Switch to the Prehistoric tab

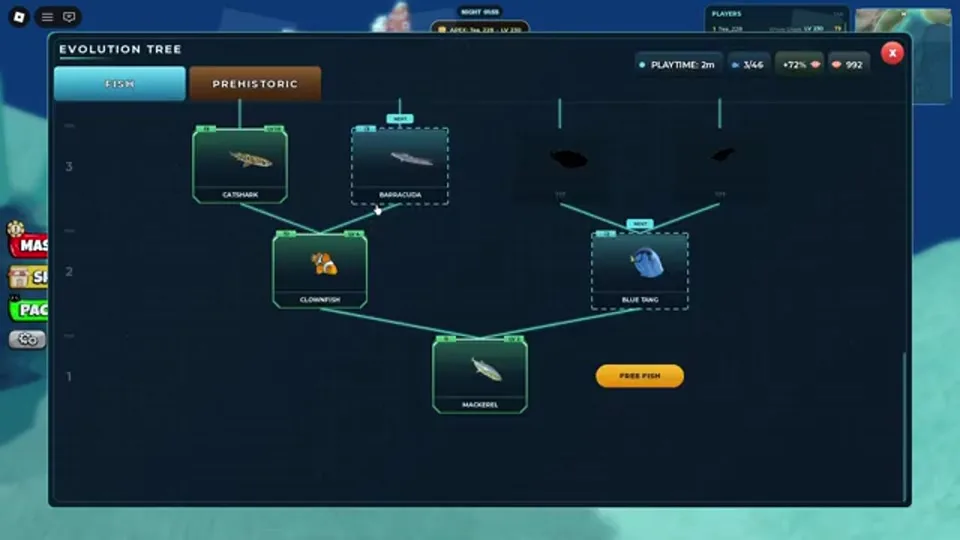255,83
